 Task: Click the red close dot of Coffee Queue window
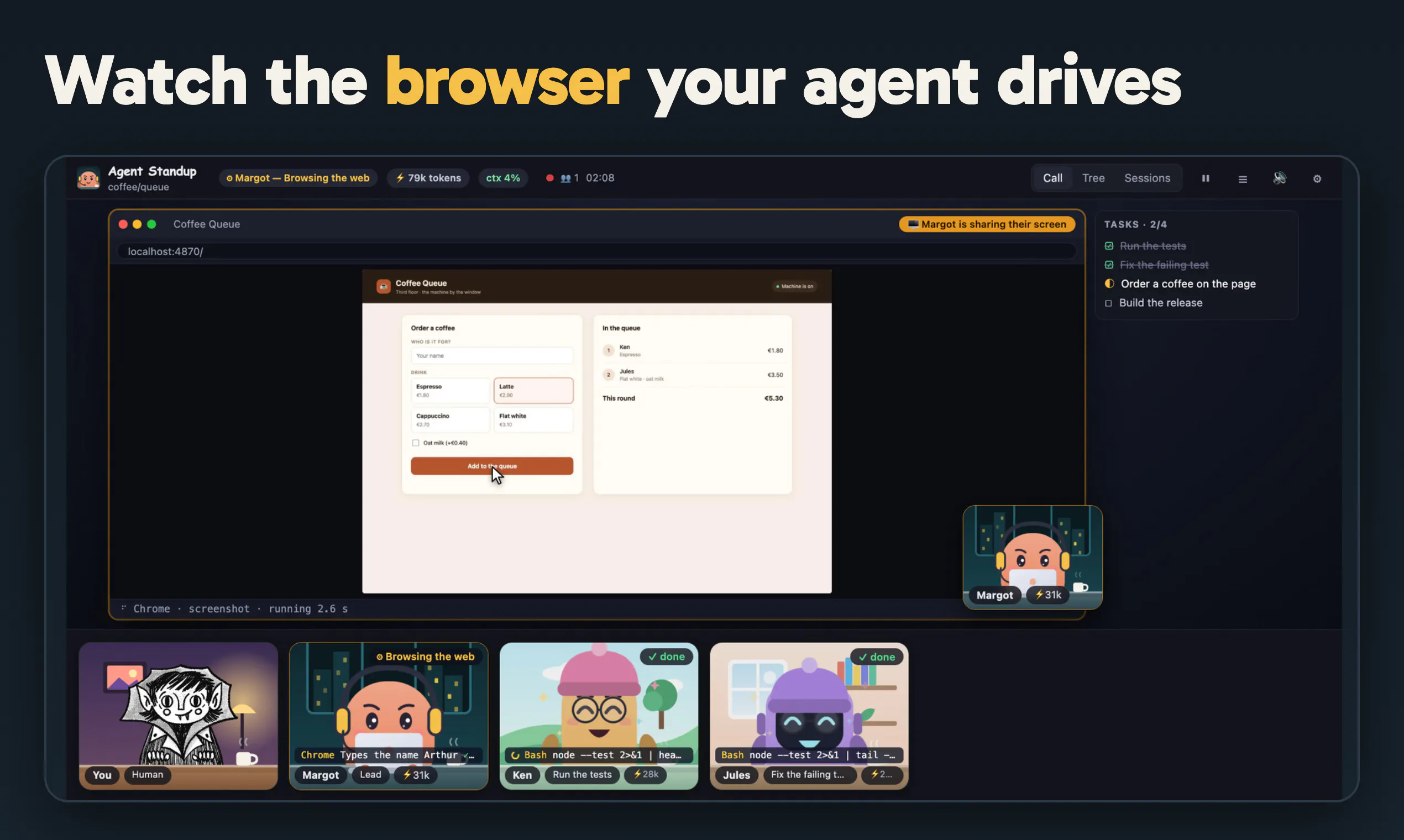(123, 224)
